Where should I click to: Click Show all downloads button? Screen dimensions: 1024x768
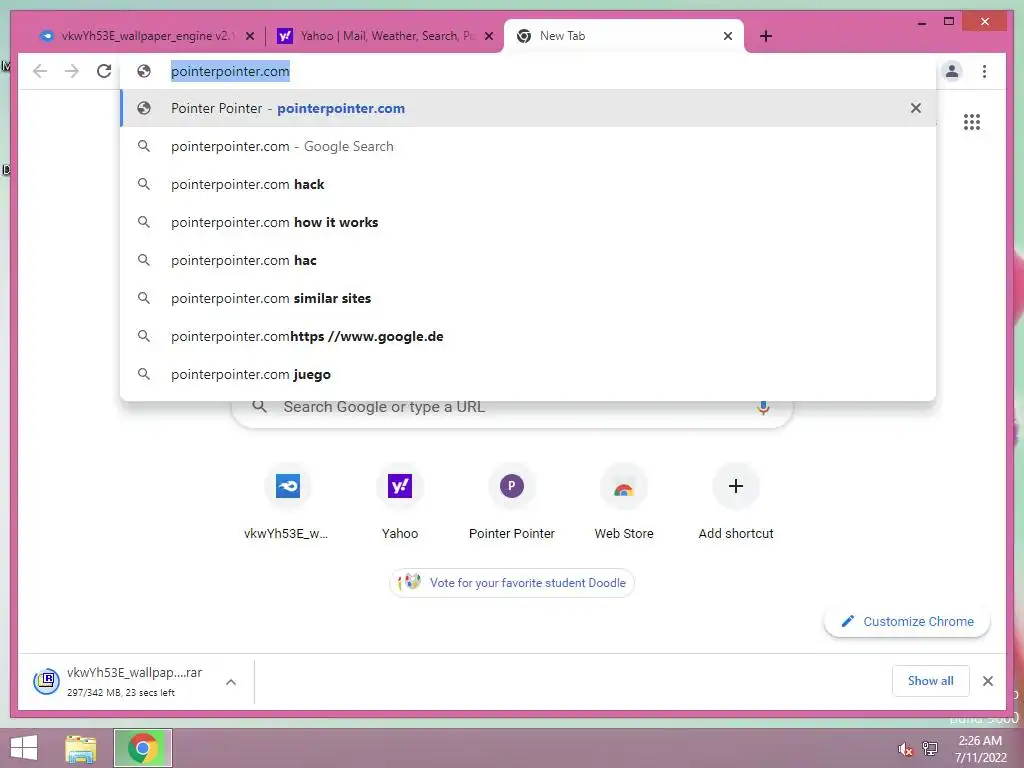coord(930,681)
